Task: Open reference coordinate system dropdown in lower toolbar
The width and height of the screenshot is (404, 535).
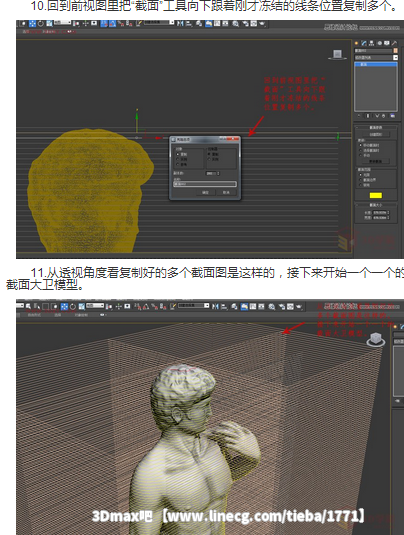Action: click(95, 305)
